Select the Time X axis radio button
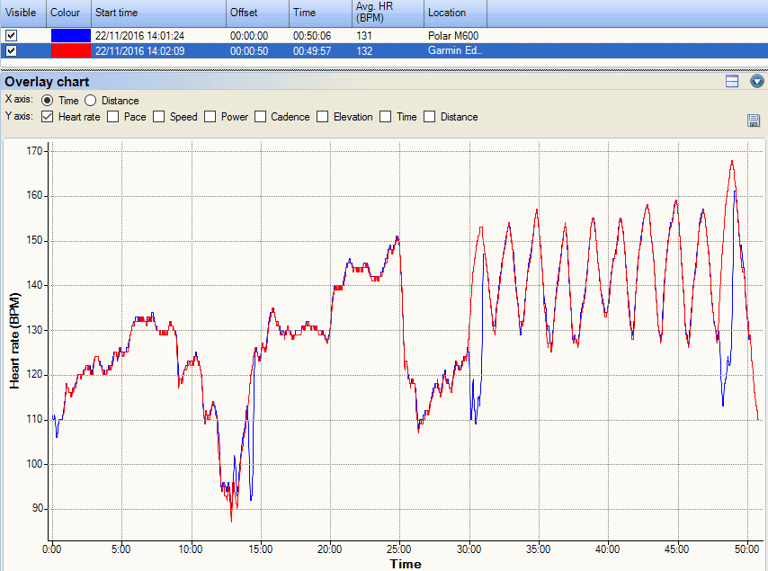Screen dimensions: 768x571 [x=47, y=100]
